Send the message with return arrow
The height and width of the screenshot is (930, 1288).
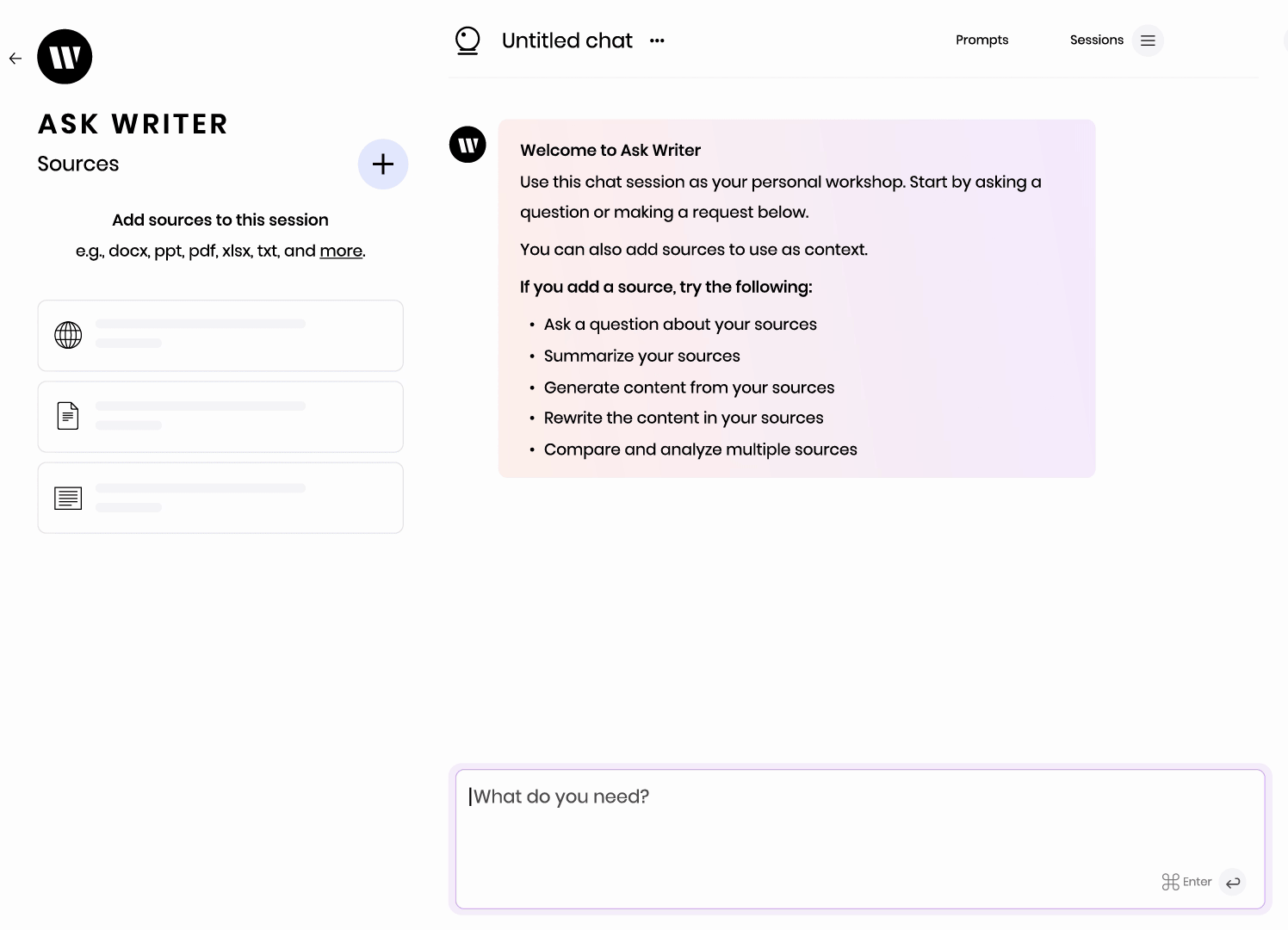(x=1233, y=882)
